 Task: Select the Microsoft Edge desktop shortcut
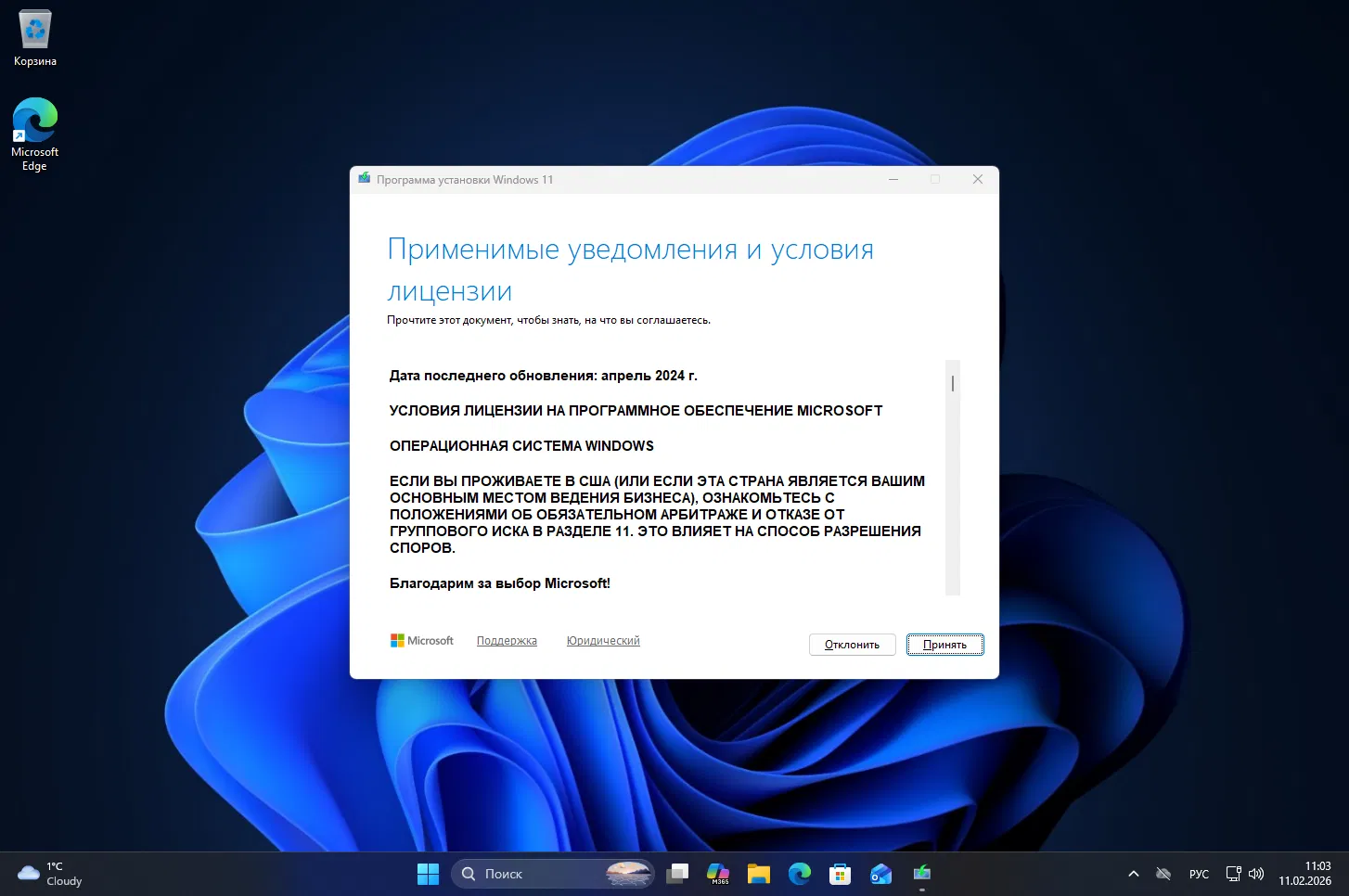[35, 134]
